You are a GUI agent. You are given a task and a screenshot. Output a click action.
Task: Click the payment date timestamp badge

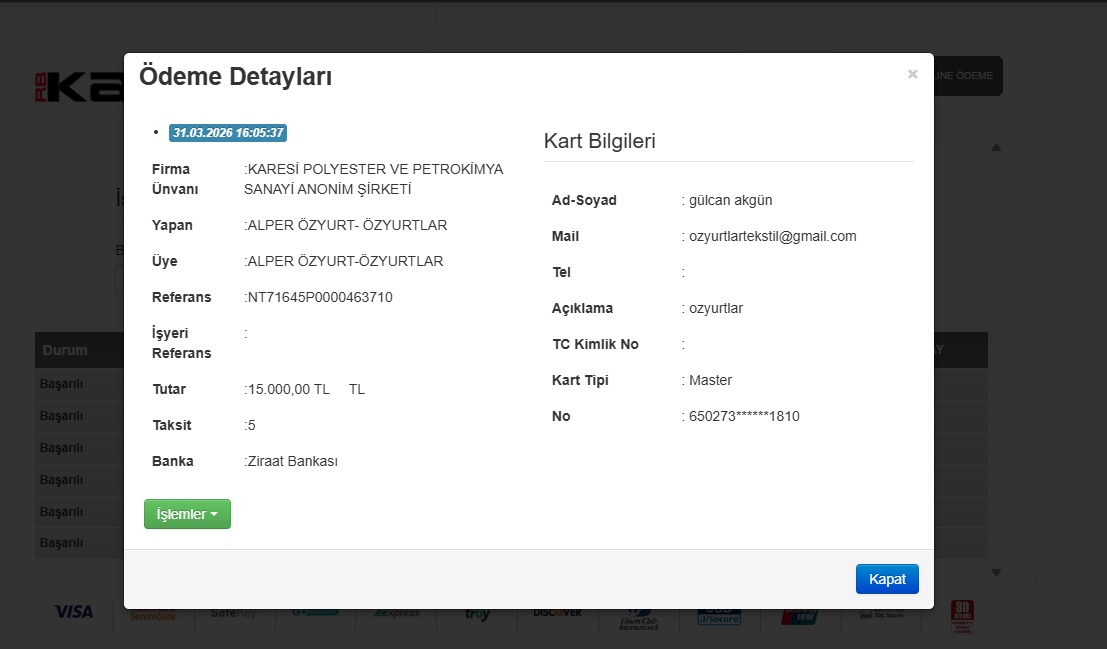click(x=228, y=132)
